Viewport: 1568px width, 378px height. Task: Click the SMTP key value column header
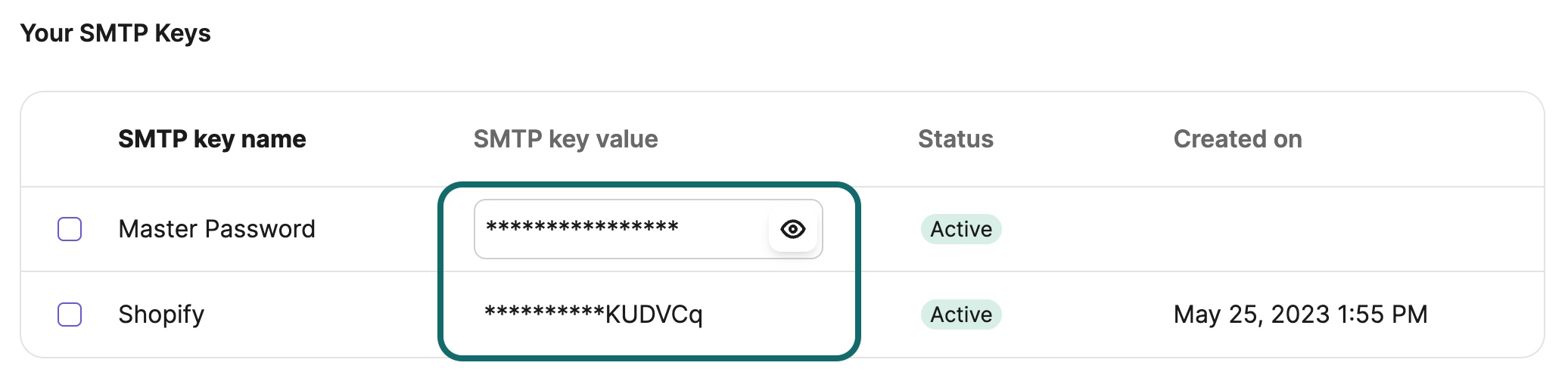coord(565,139)
